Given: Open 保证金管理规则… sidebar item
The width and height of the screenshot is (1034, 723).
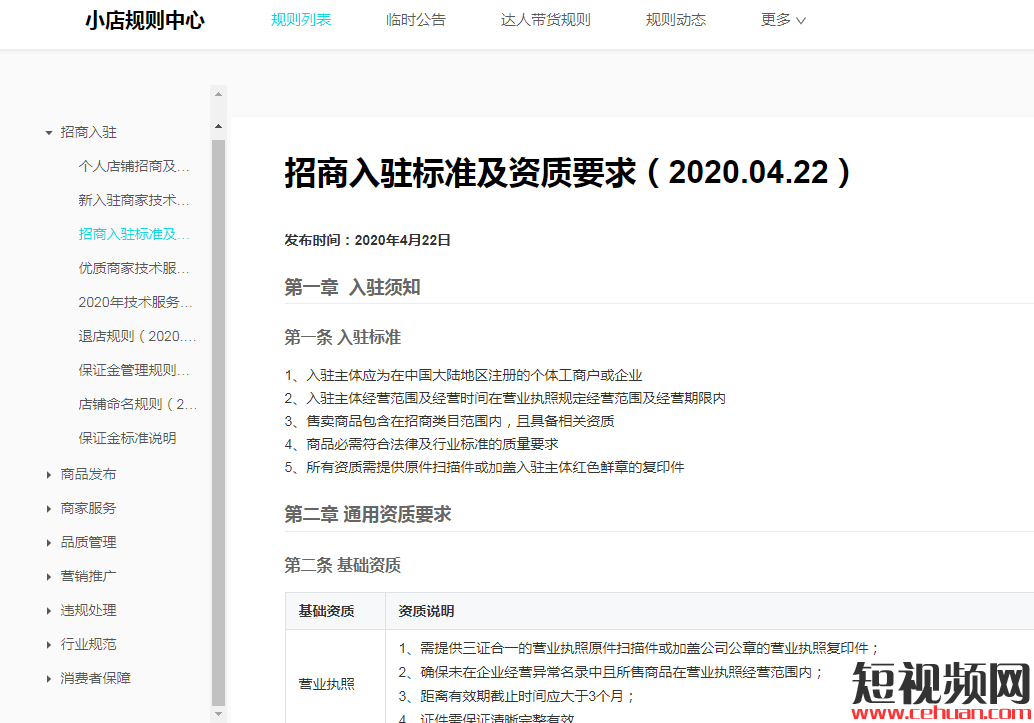Looking at the screenshot, I should (134, 370).
